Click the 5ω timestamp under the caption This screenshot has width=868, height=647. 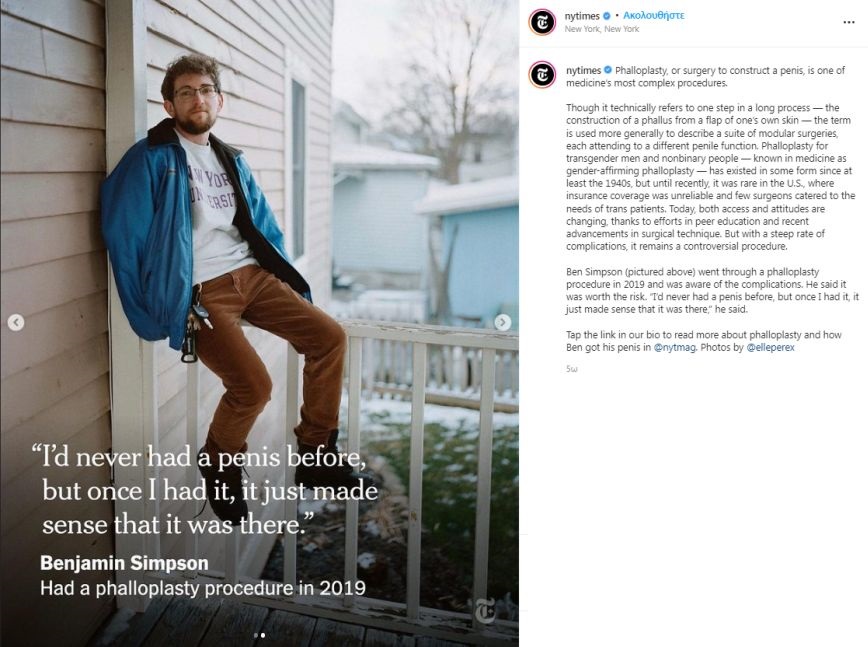click(572, 369)
